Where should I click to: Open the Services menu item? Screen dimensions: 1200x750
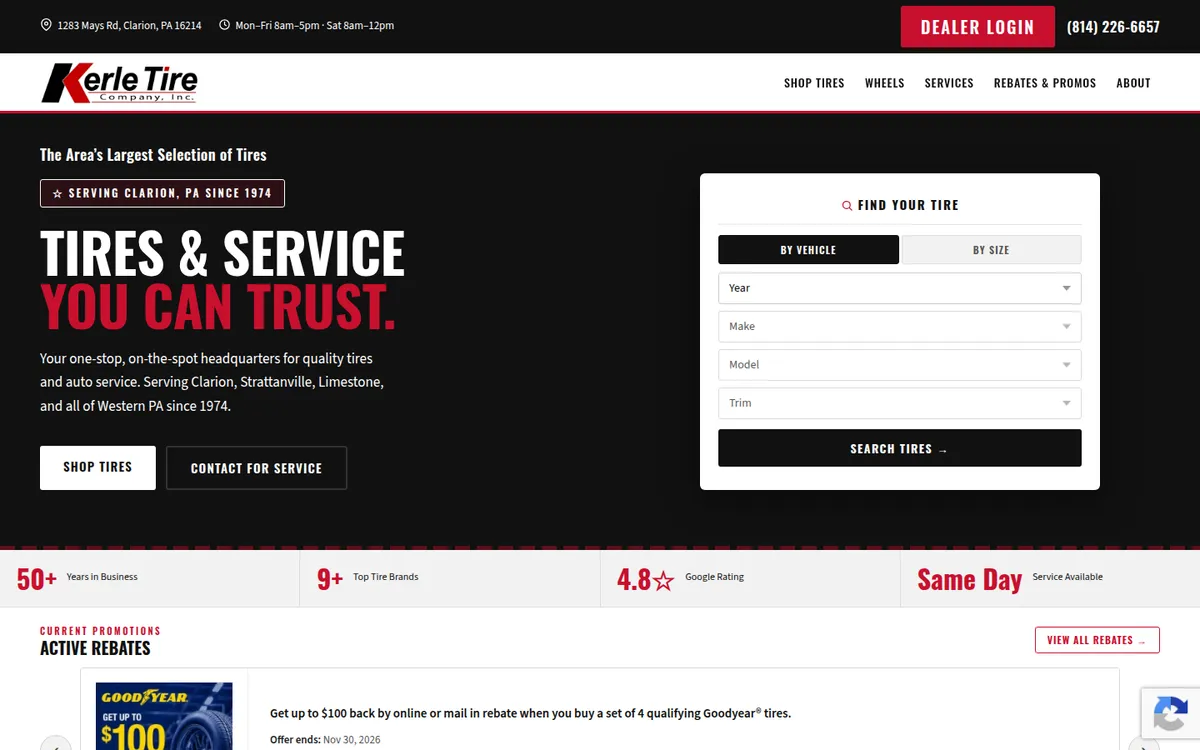coord(949,83)
